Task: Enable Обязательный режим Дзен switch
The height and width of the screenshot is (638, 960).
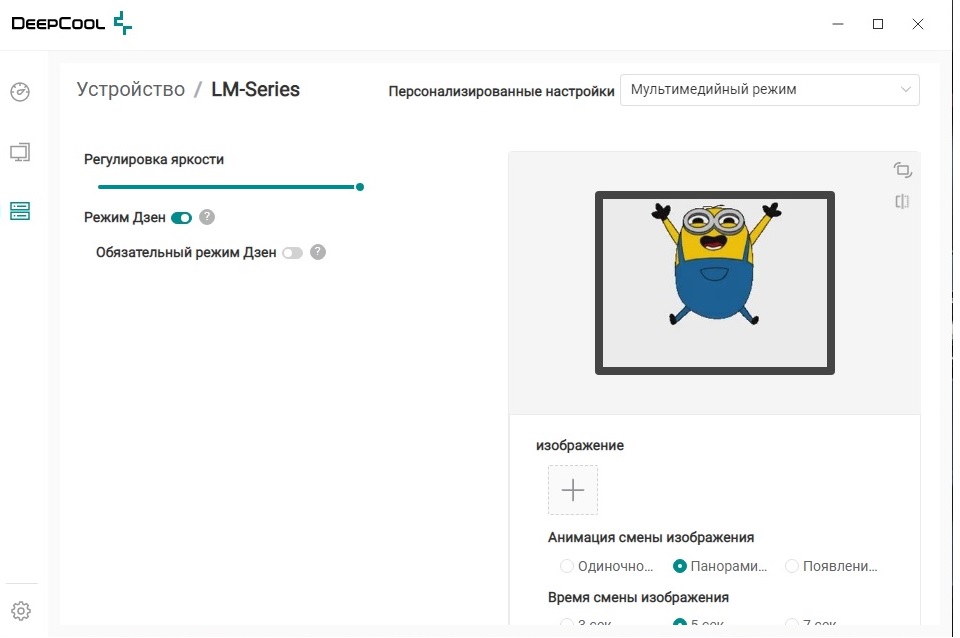Action: 293,253
